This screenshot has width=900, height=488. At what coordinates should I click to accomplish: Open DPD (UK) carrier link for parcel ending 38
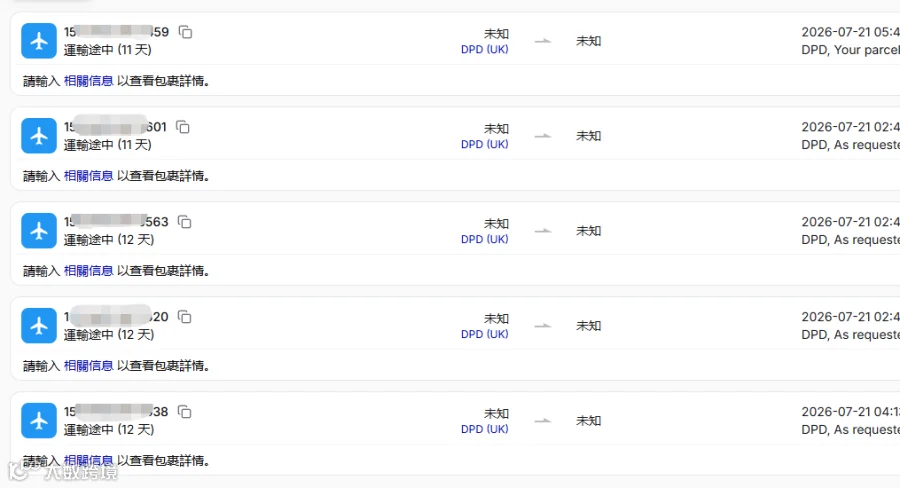tap(484, 429)
